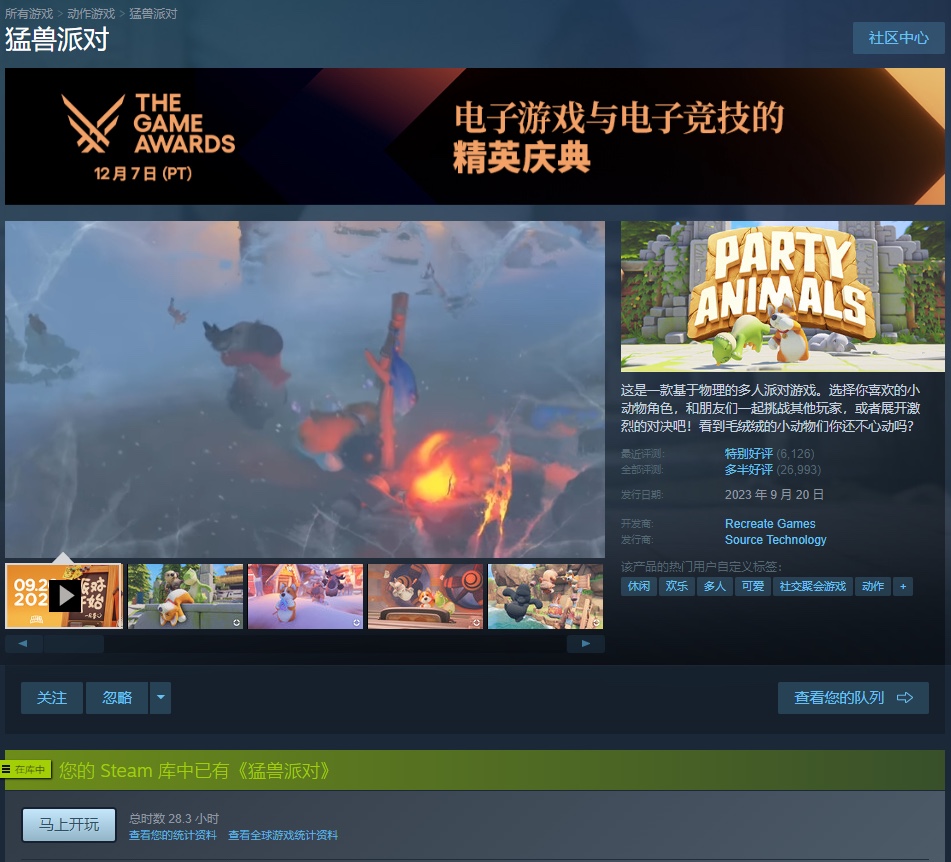Click the 猛兽派对 page title
The image size is (951, 862).
pyautogui.click(x=57, y=39)
